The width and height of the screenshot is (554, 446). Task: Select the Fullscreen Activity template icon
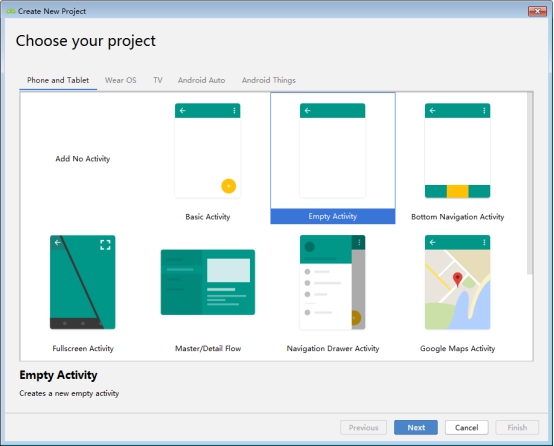82,282
